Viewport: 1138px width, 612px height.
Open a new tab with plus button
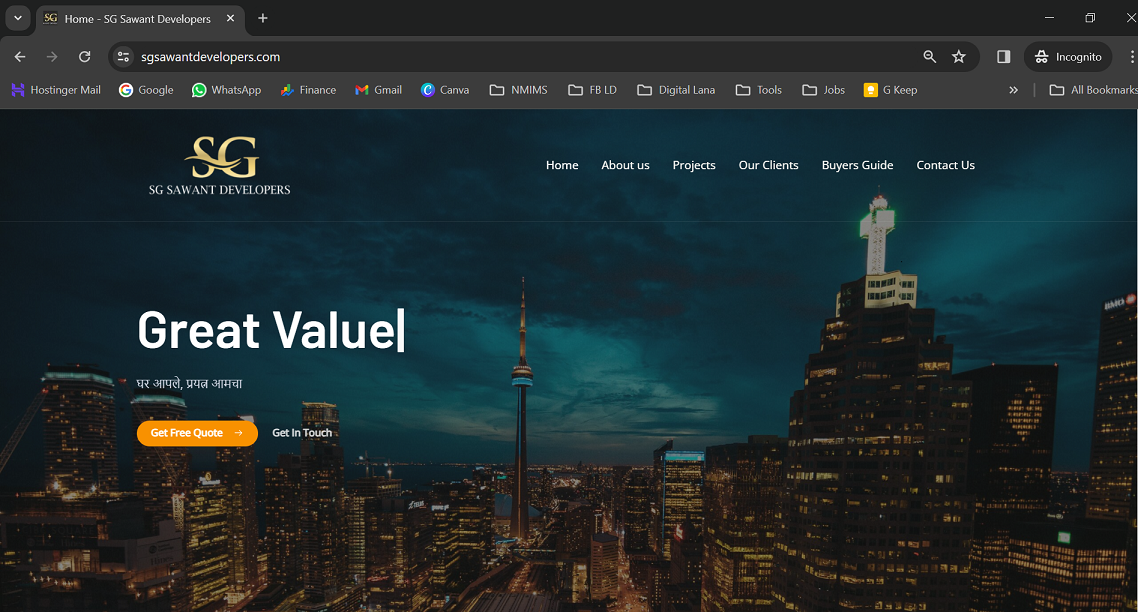point(263,18)
